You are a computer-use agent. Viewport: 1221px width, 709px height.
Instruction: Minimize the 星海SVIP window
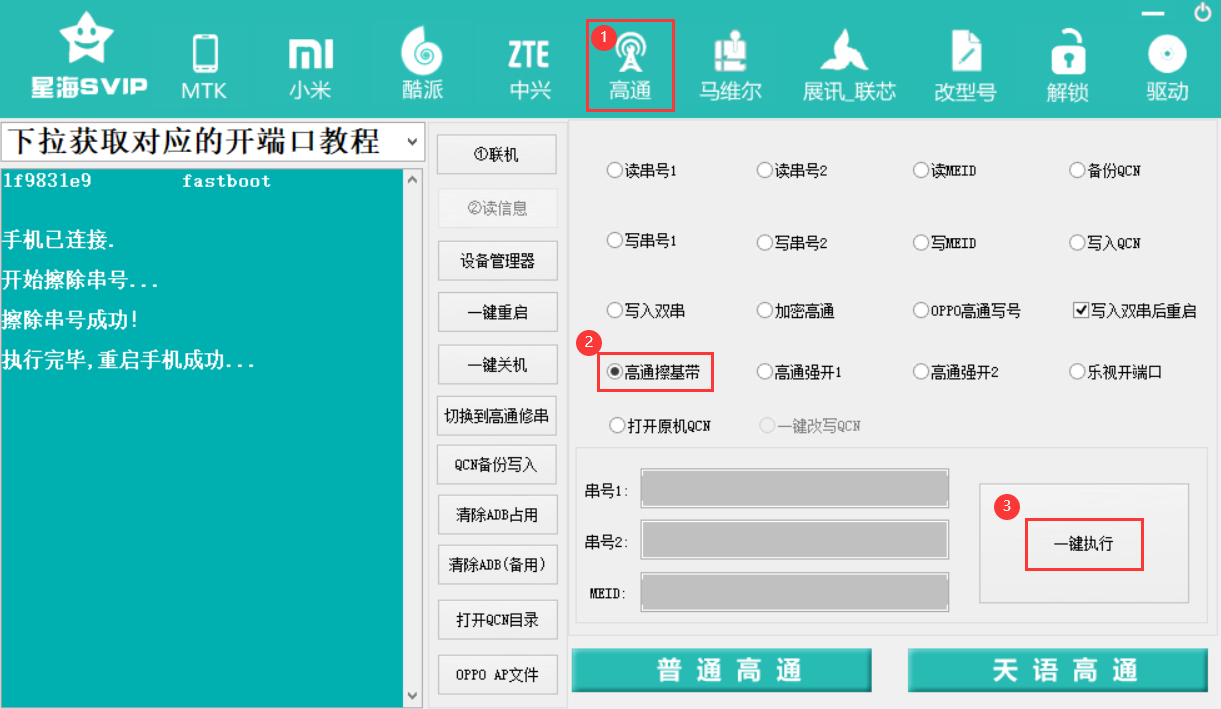[x=1153, y=13]
